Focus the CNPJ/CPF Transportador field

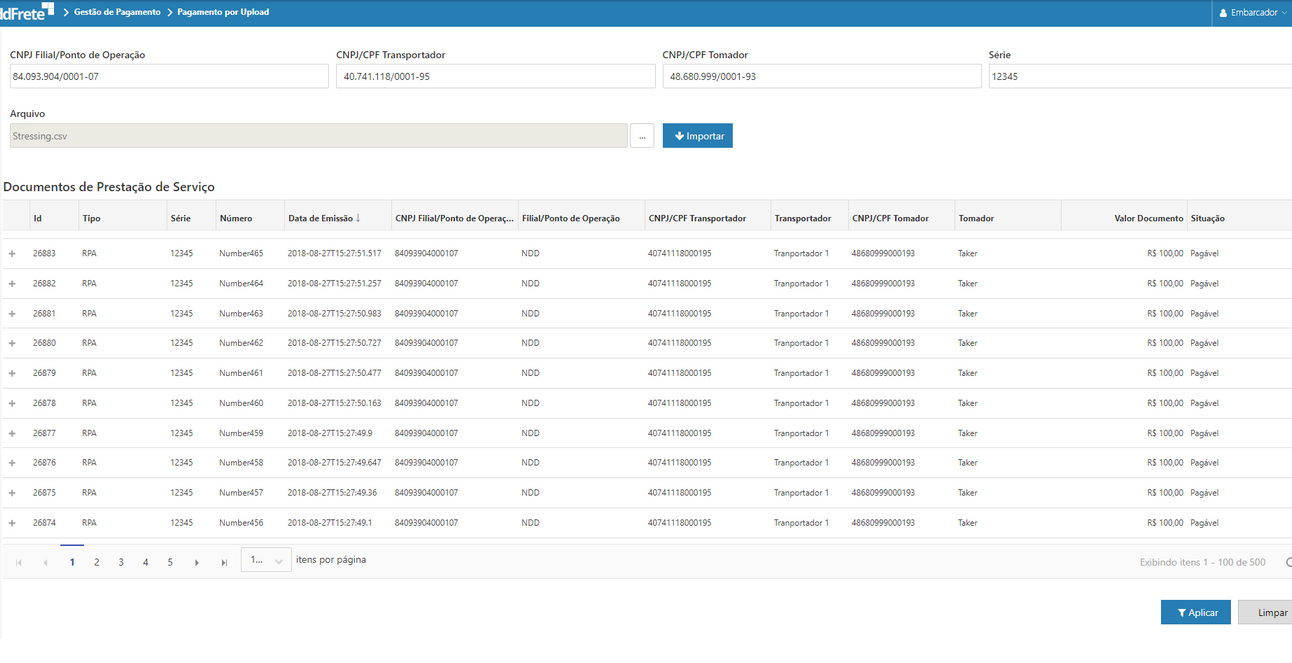[x=495, y=76]
